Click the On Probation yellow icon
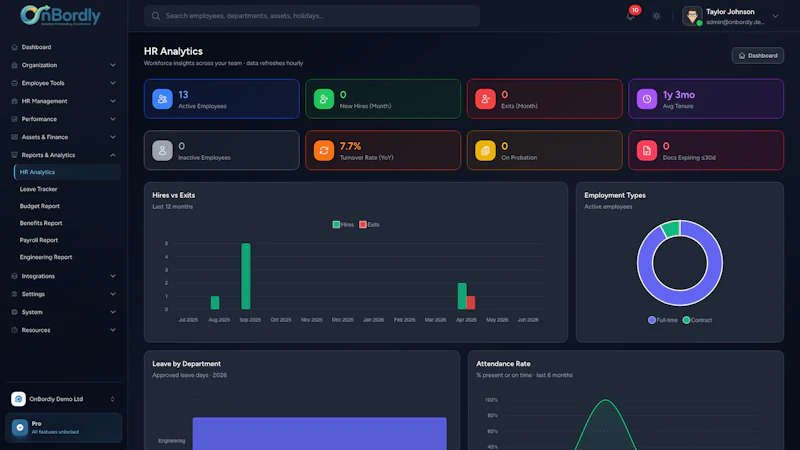This screenshot has height=450, width=800. point(485,151)
